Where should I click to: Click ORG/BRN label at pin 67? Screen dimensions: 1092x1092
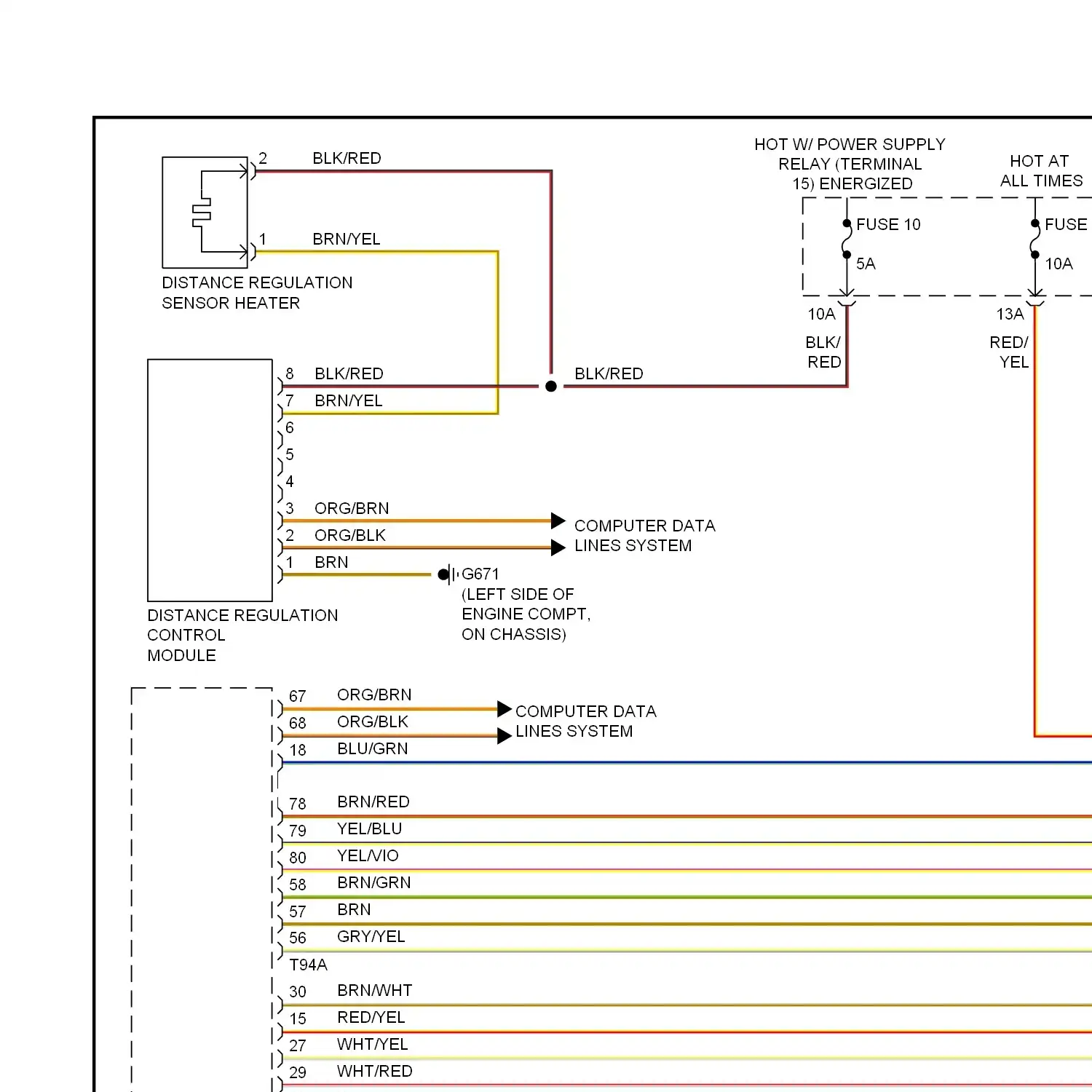(374, 695)
